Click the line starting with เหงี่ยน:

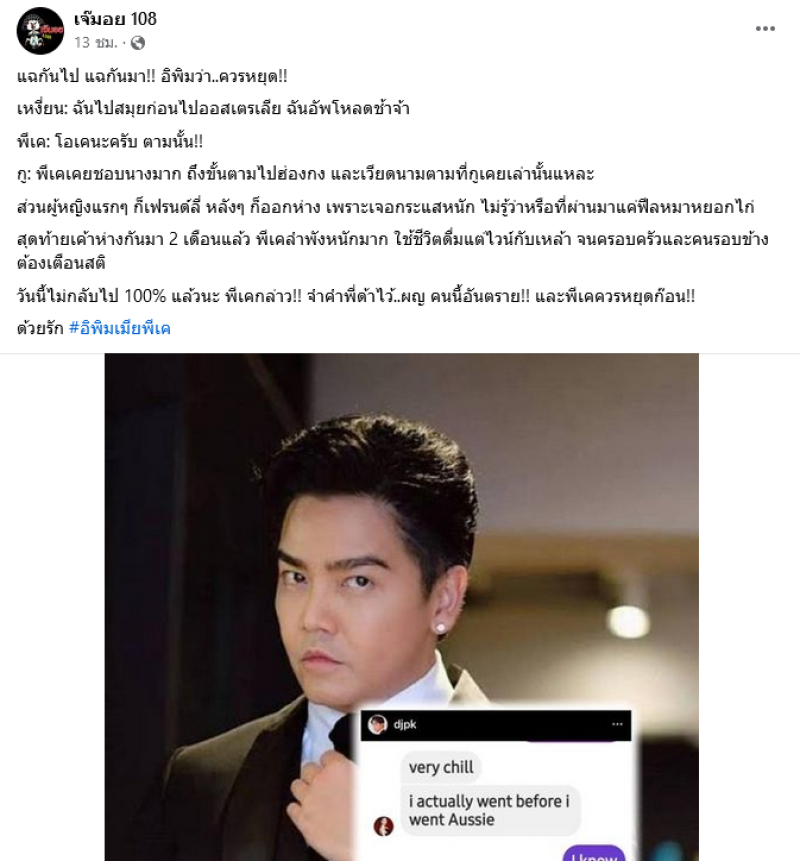(x=213, y=109)
